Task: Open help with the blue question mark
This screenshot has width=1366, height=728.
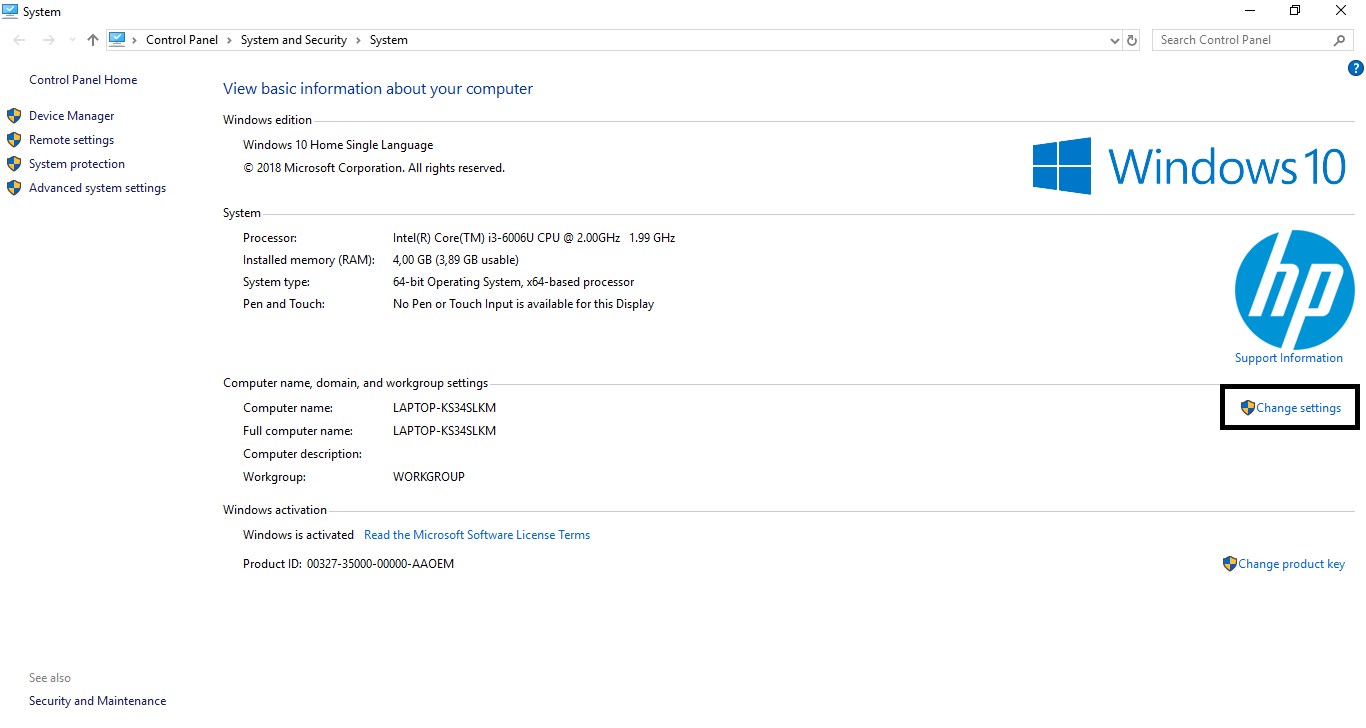Action: pos(1356,68)
